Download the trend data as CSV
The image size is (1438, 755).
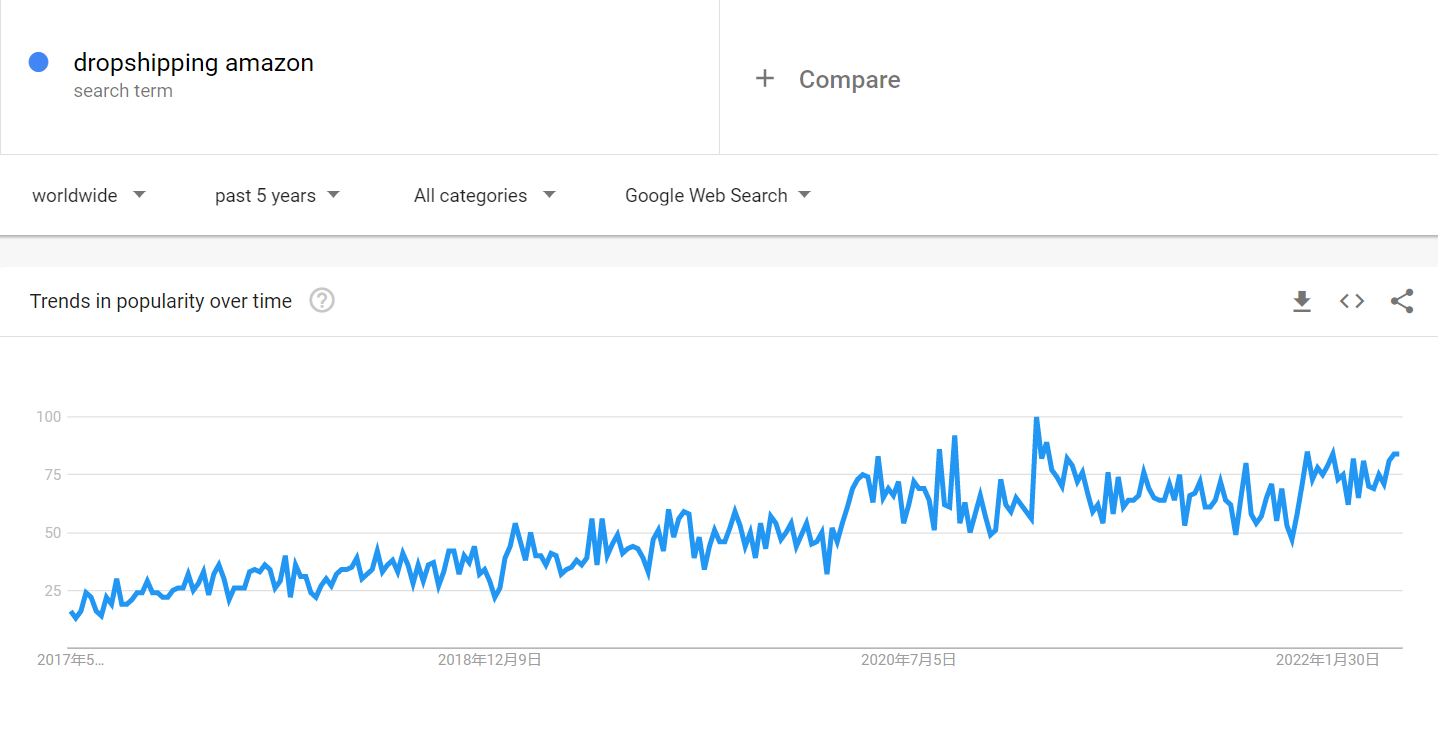point(1301,301)
